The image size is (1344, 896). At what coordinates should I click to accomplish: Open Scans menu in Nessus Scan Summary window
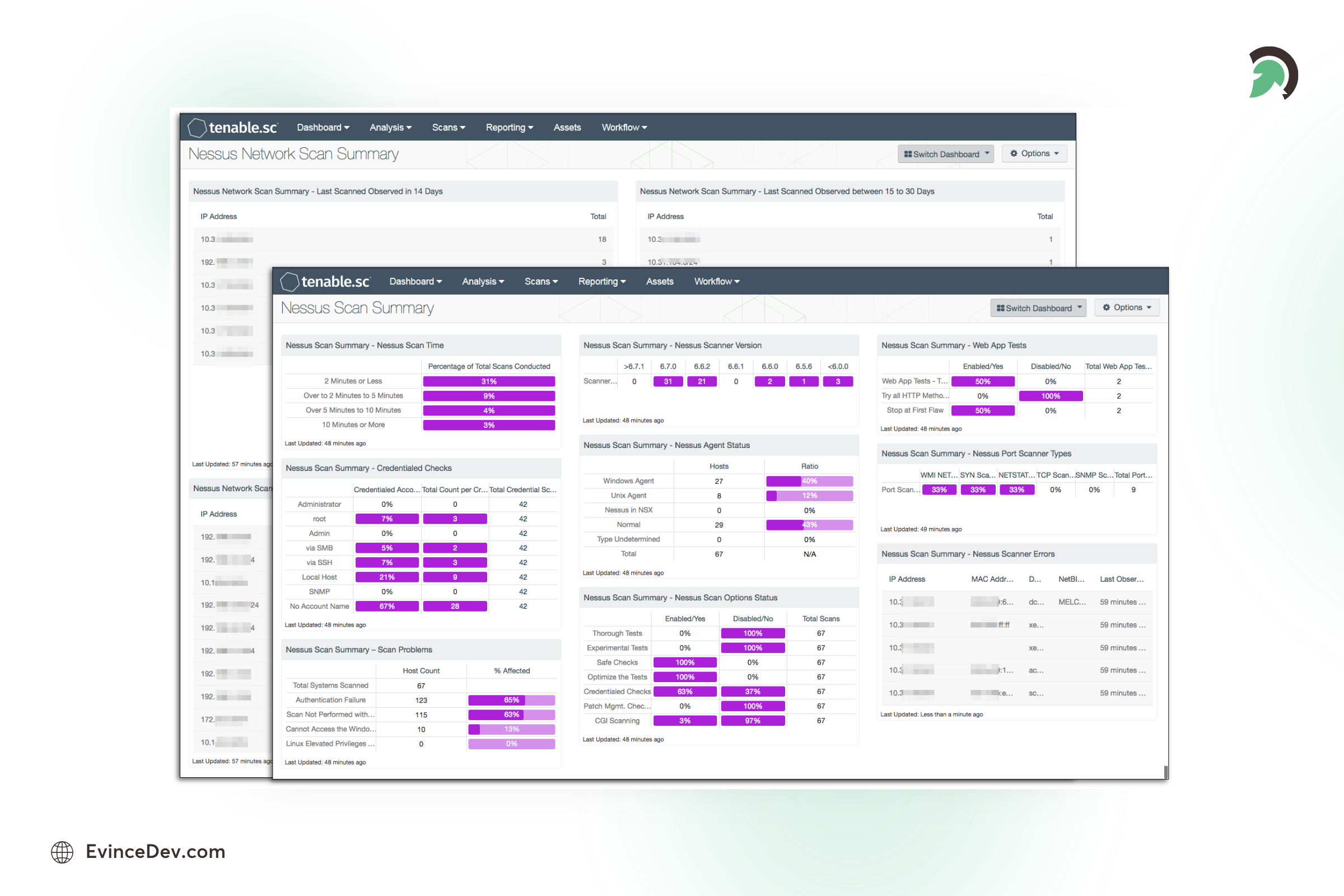(x=541, y=282)
